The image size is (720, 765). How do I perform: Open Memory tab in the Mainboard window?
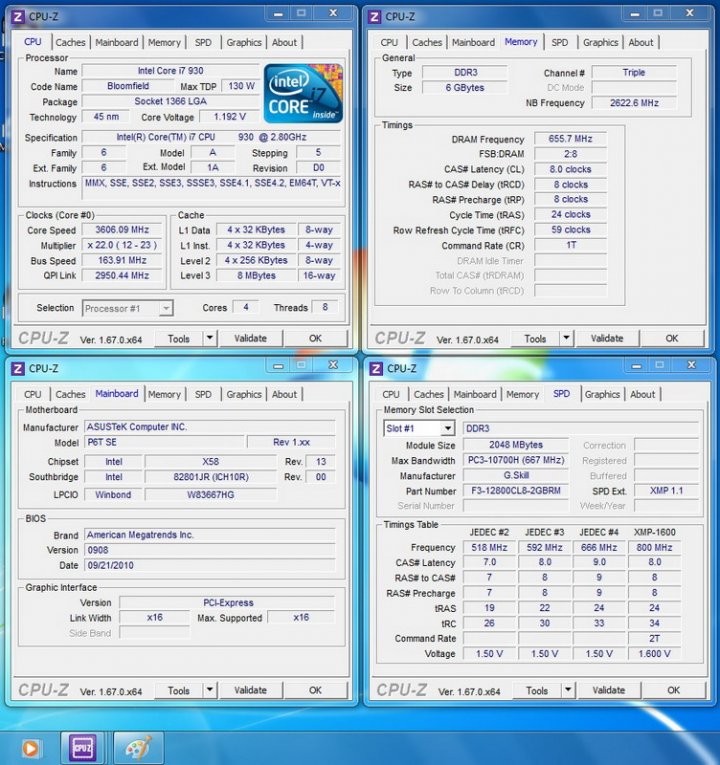(164, 394)
